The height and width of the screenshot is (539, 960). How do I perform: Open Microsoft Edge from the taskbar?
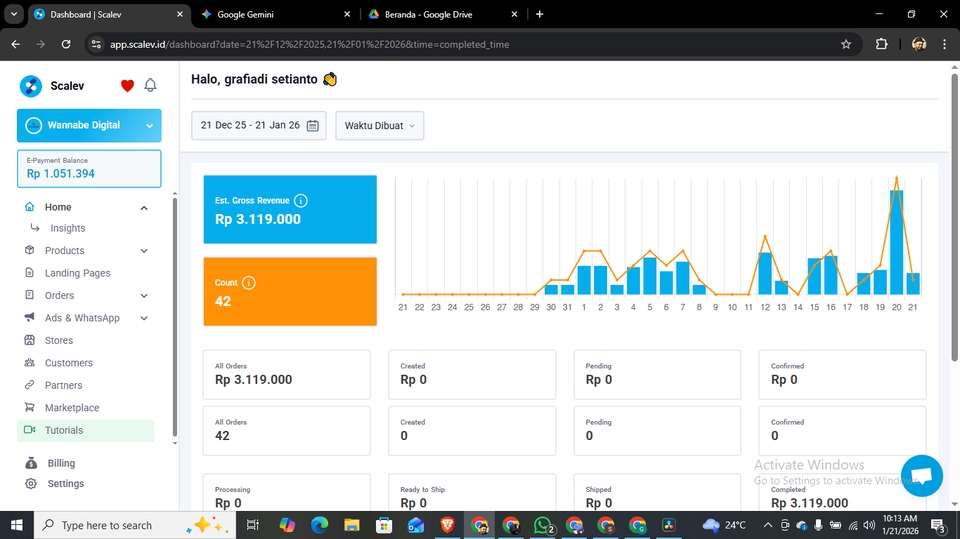click(320, 525)
